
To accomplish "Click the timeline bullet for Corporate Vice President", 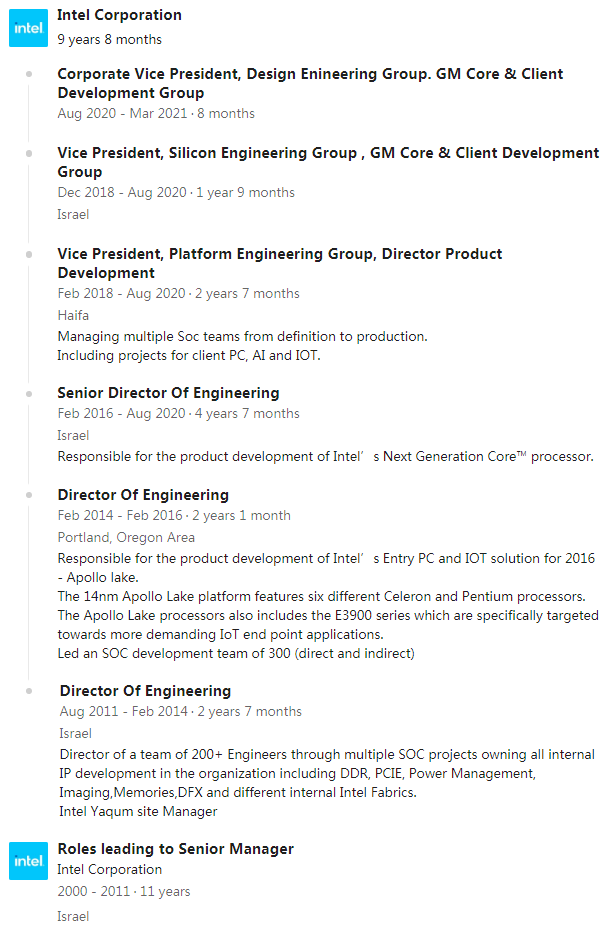I will click(29, 74).
